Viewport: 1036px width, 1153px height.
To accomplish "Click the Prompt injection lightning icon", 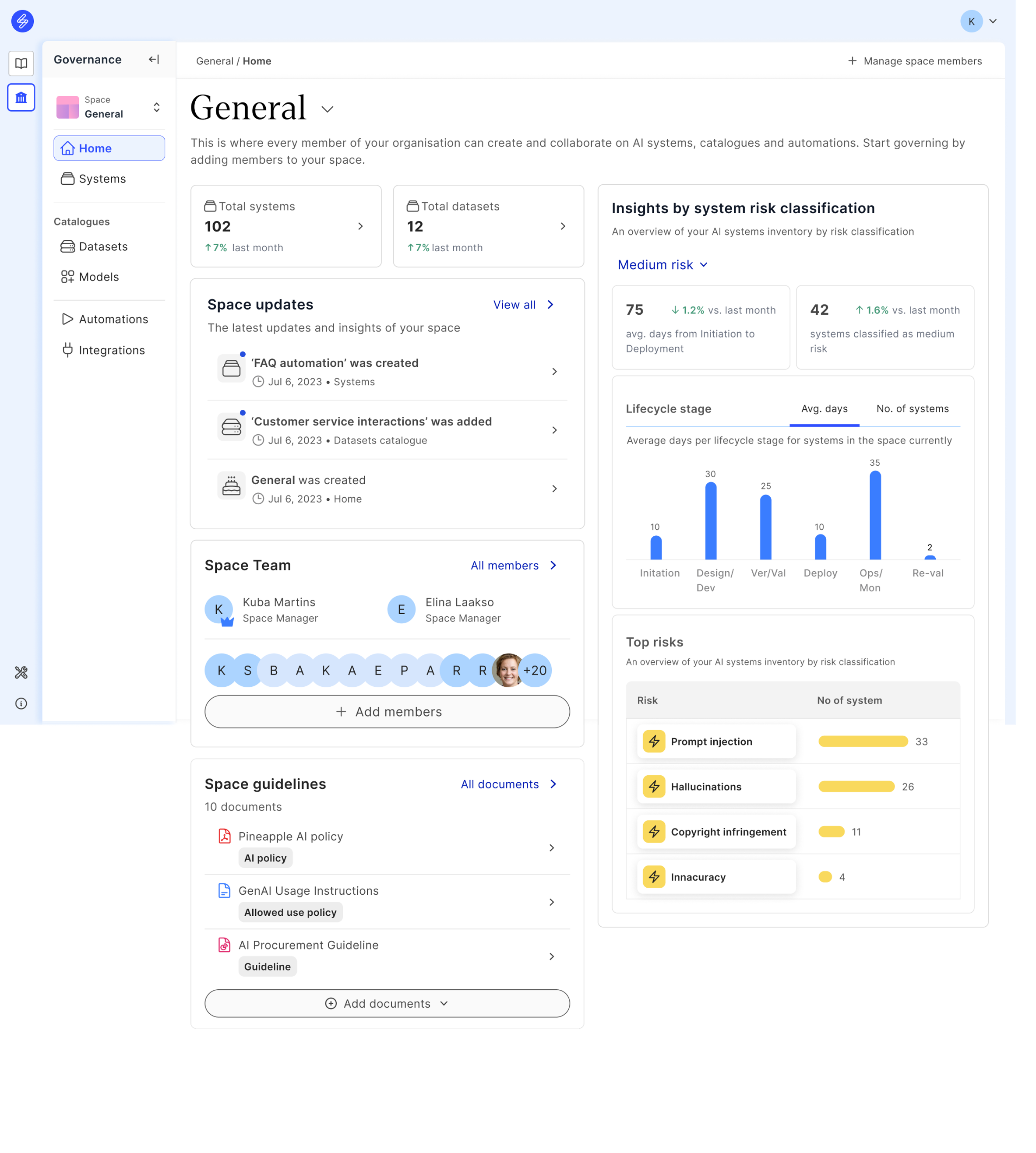I will (654, 741).
